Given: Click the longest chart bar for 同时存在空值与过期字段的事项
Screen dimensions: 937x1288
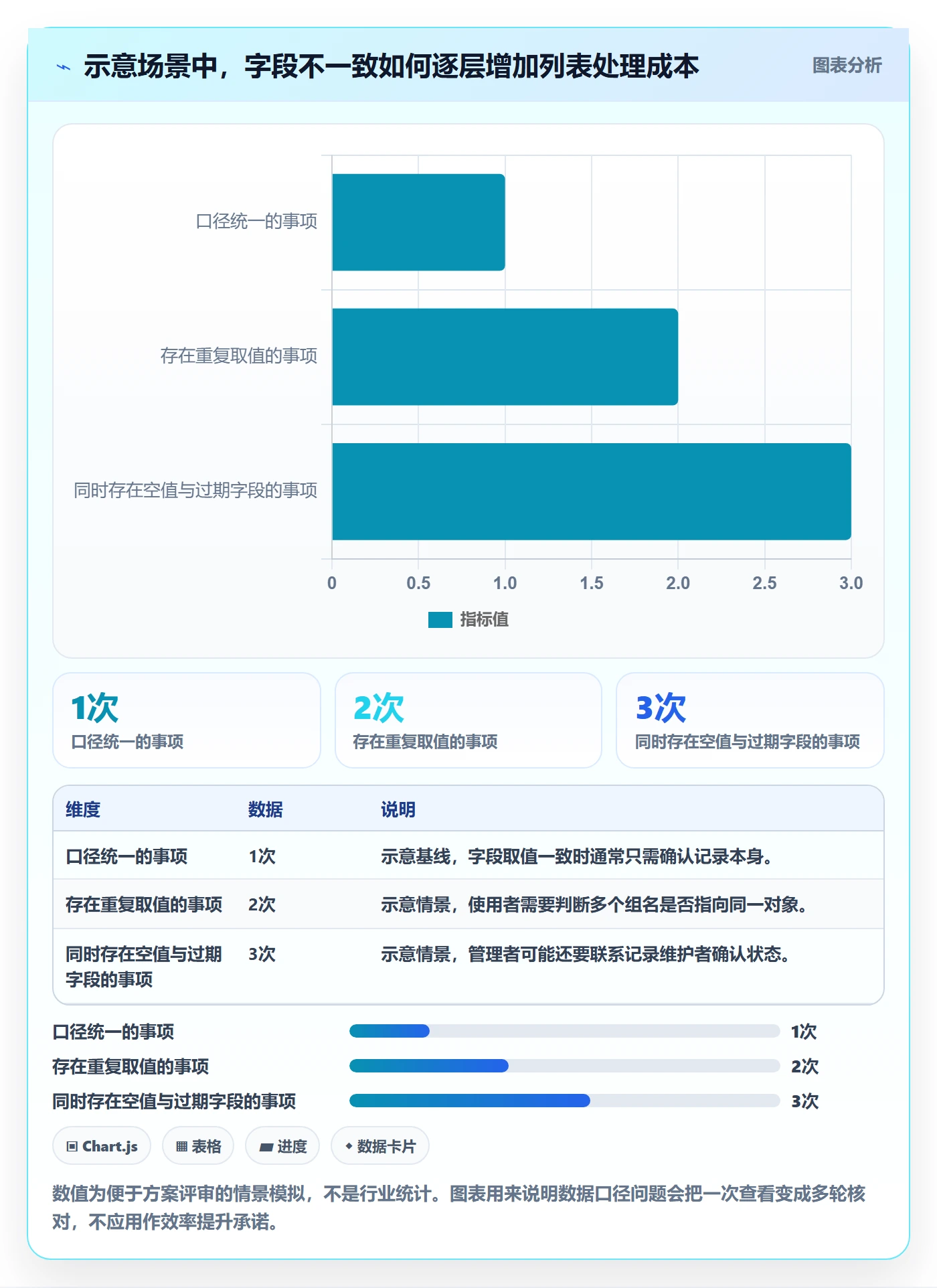Looking at the screenshot, I should point(592,491).
